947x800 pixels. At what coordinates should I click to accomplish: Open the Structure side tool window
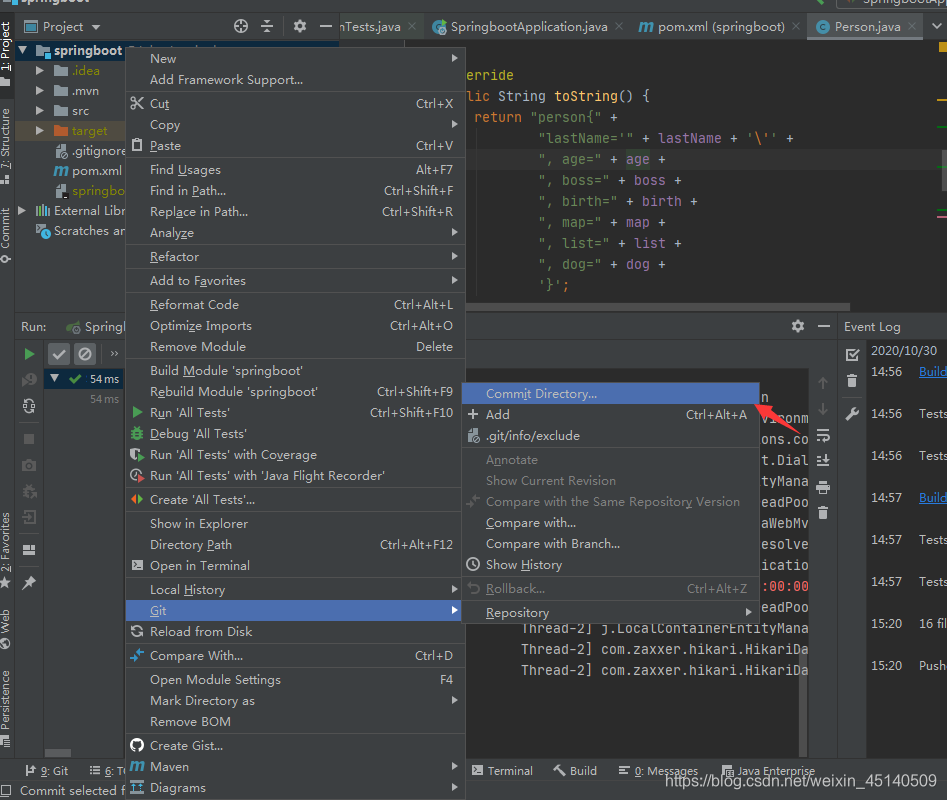tap(5, 146)
